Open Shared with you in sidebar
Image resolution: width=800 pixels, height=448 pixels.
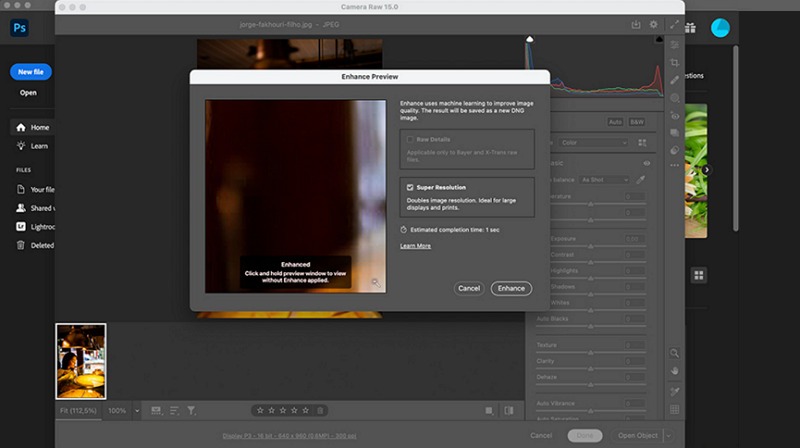click(x=35, y=208)
